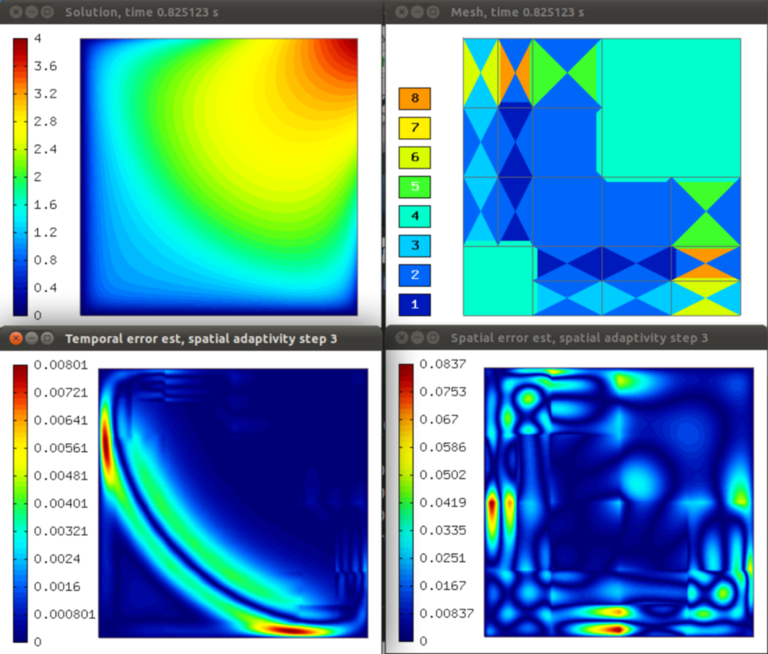Click the orange legend swatch labeled 8
This screenshot has height=654, width=768.
tap(415, 98)
